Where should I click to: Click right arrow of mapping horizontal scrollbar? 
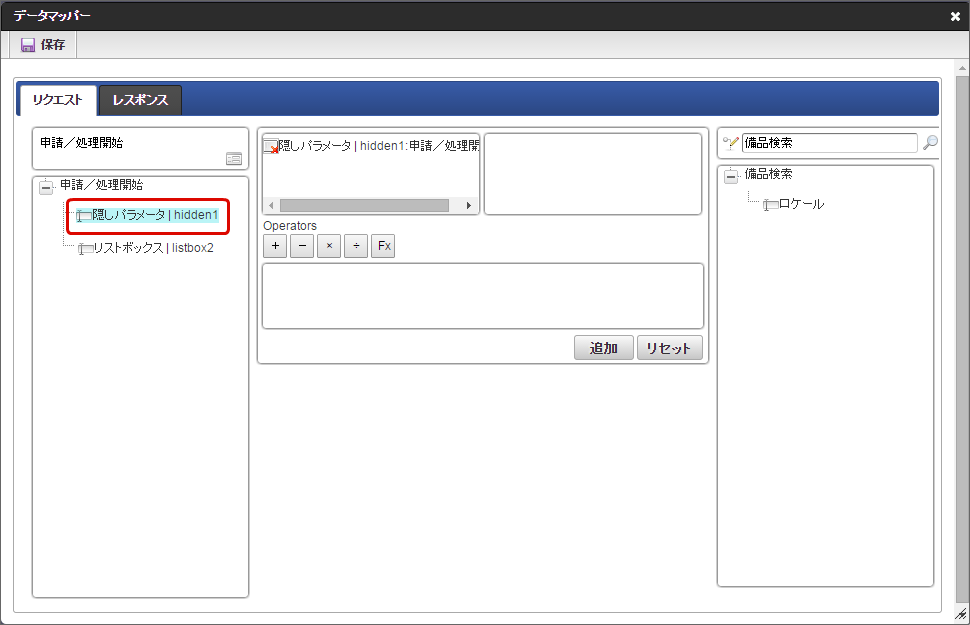click(x=469, y=205)
